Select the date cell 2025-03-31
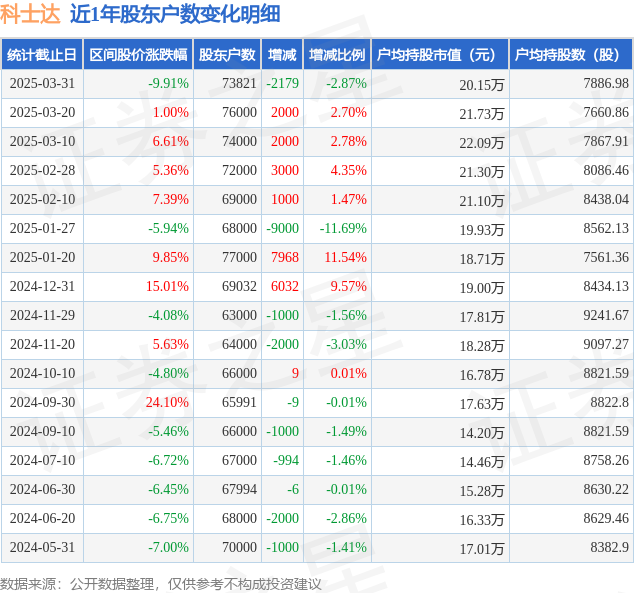Viewport: 634px width, 593px height. click(42, 83)
